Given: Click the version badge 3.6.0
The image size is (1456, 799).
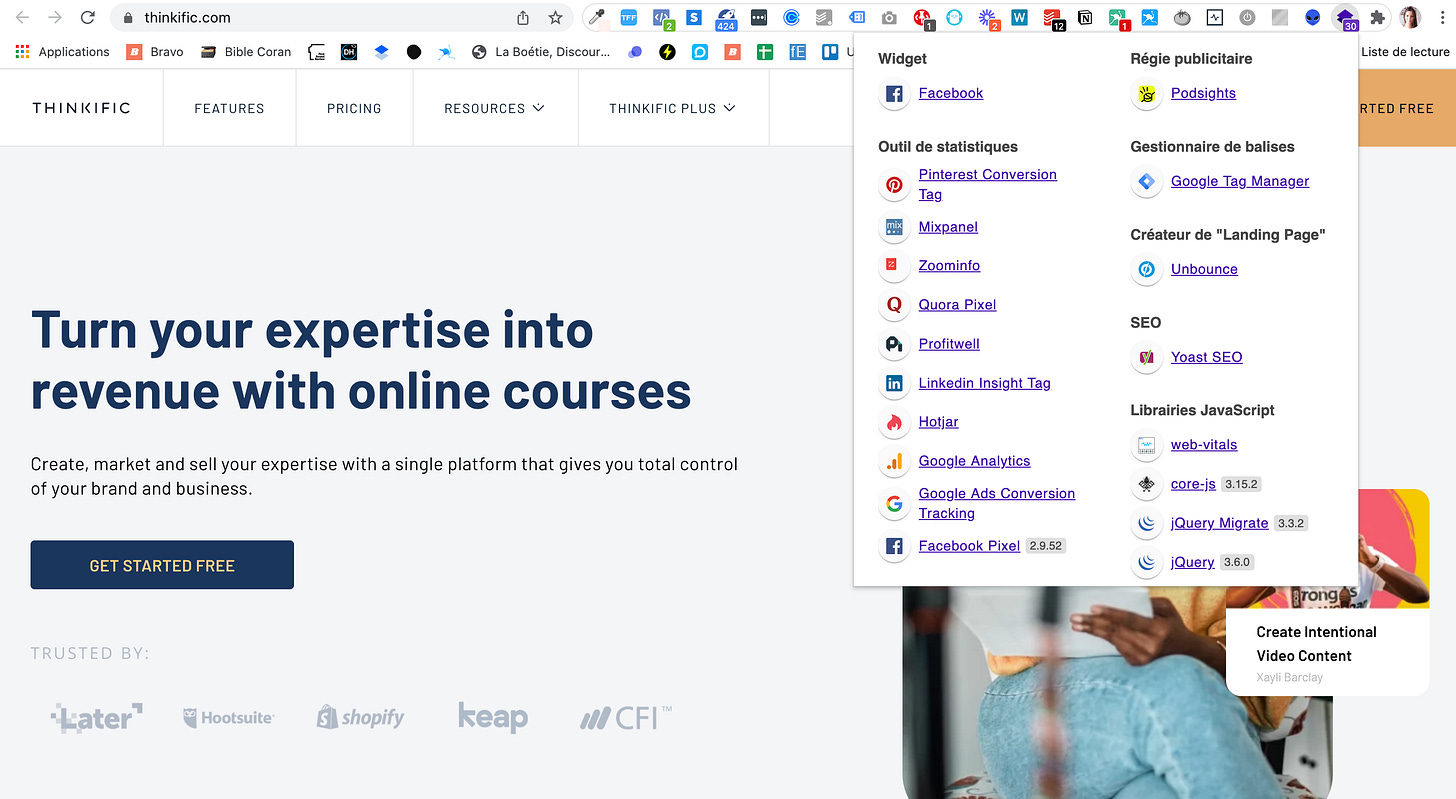Looking at the screenshot, I should (1237, 562).
